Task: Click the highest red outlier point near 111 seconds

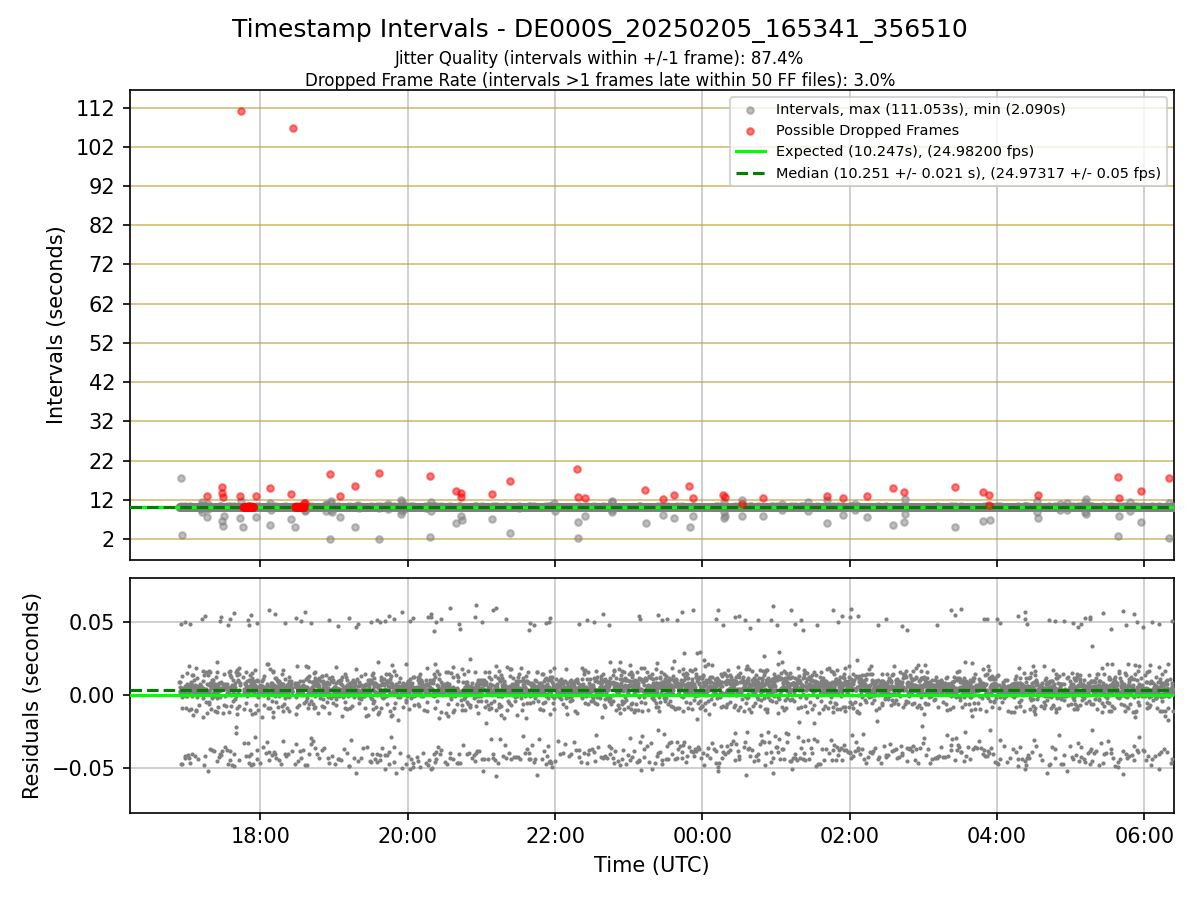Action: tap(241, 111)
